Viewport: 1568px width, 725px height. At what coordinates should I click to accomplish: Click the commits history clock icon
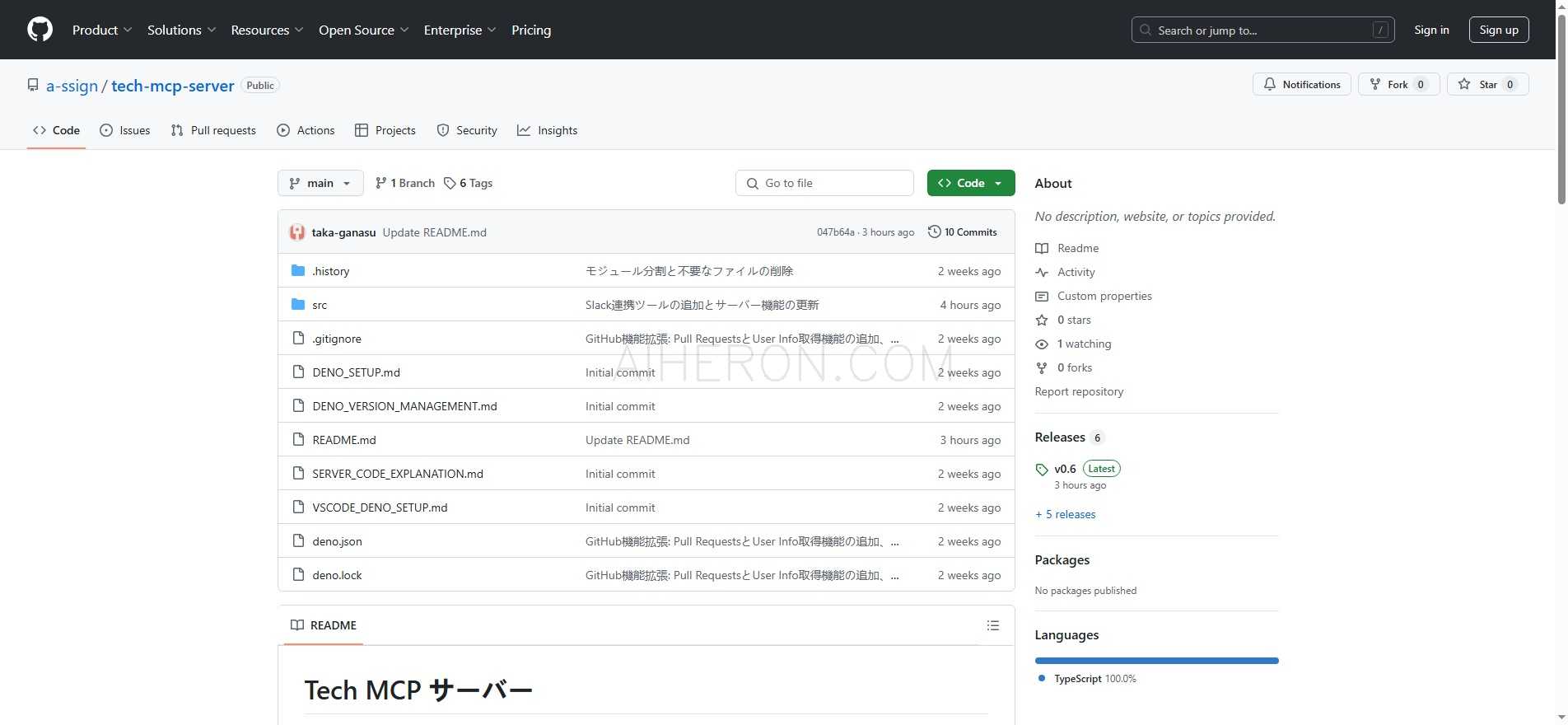(934, 232)
